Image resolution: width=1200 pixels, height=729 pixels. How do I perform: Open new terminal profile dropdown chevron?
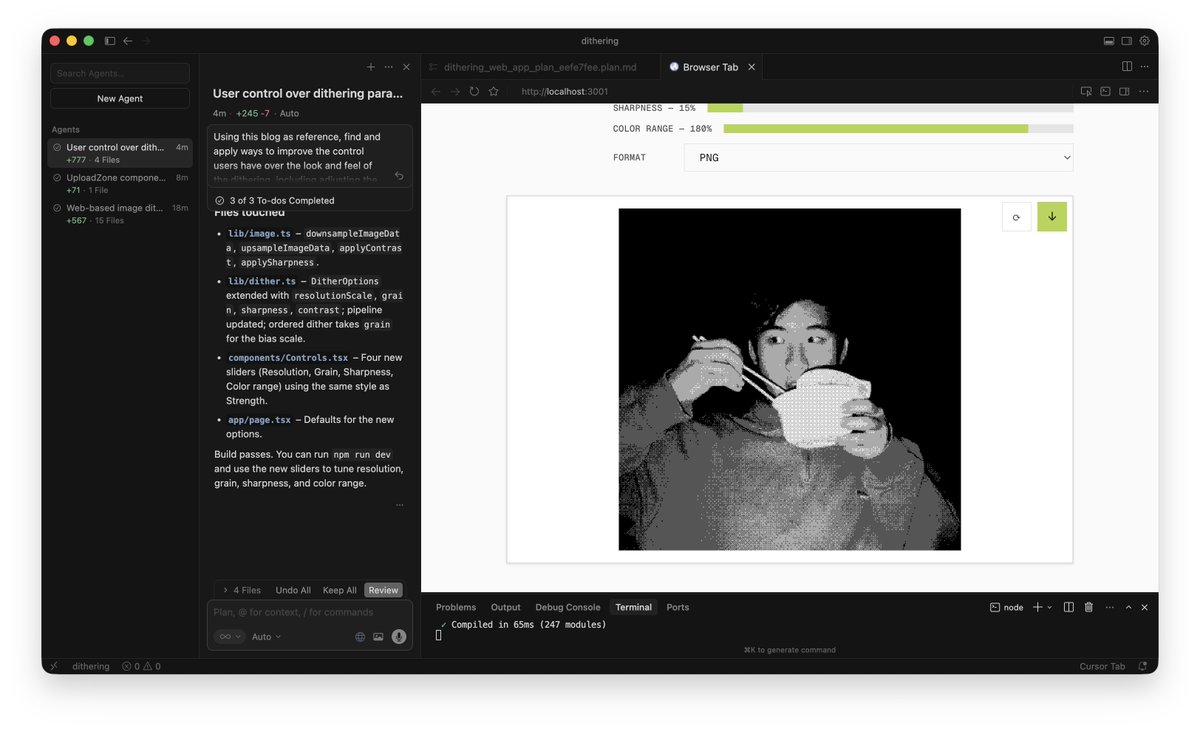[1049, 607]
